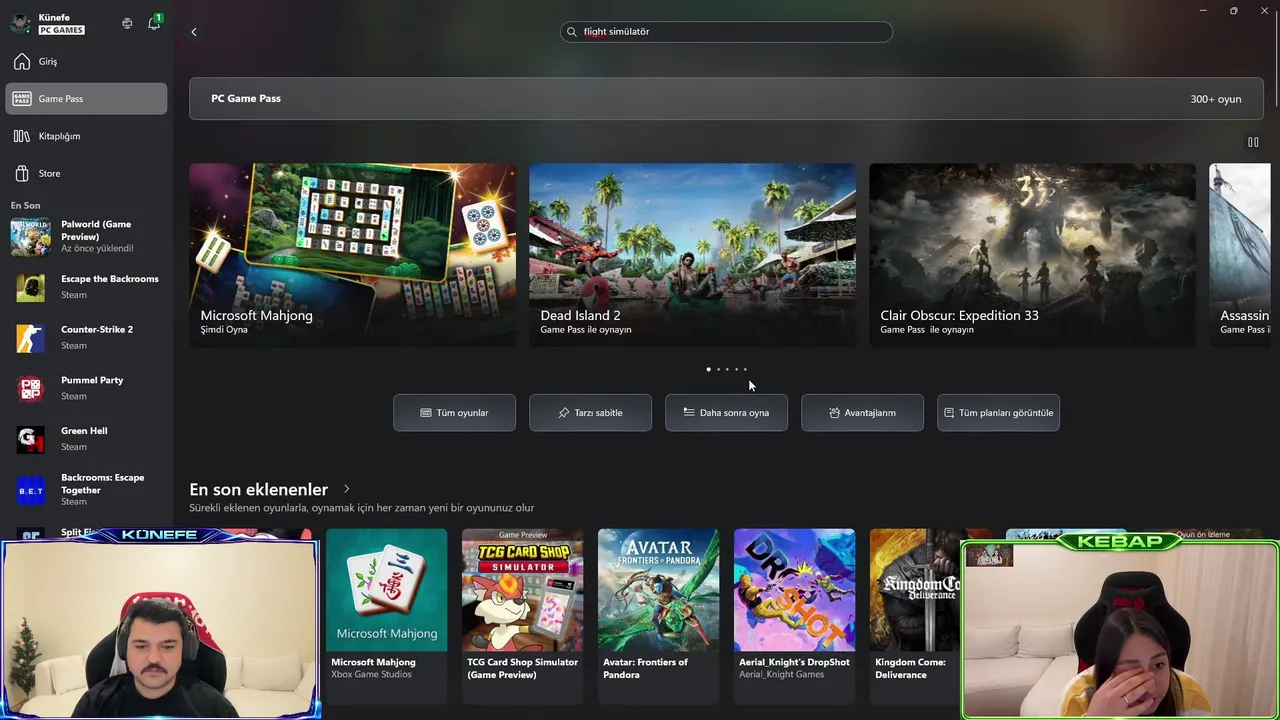Open the Assassin's featured banner at right

[1240, 255]
